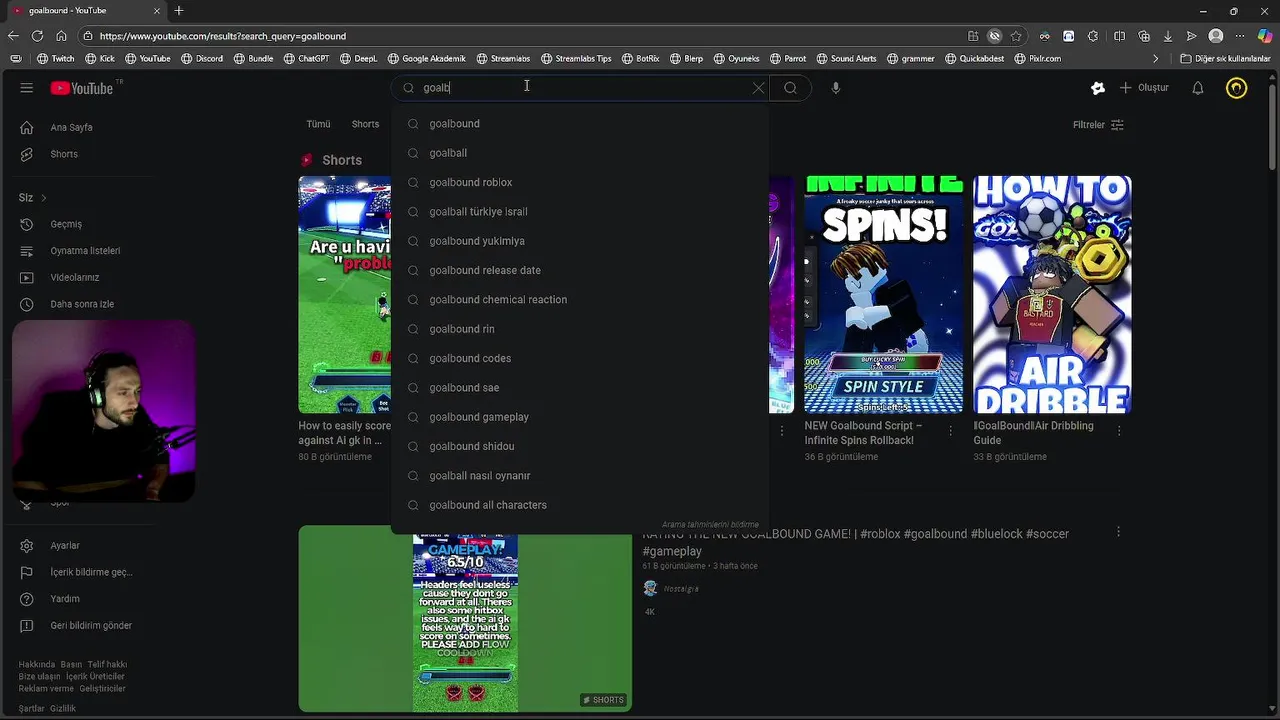Focus the YouTube search input field
The image size is (1280, 720).
coord(583,88)
